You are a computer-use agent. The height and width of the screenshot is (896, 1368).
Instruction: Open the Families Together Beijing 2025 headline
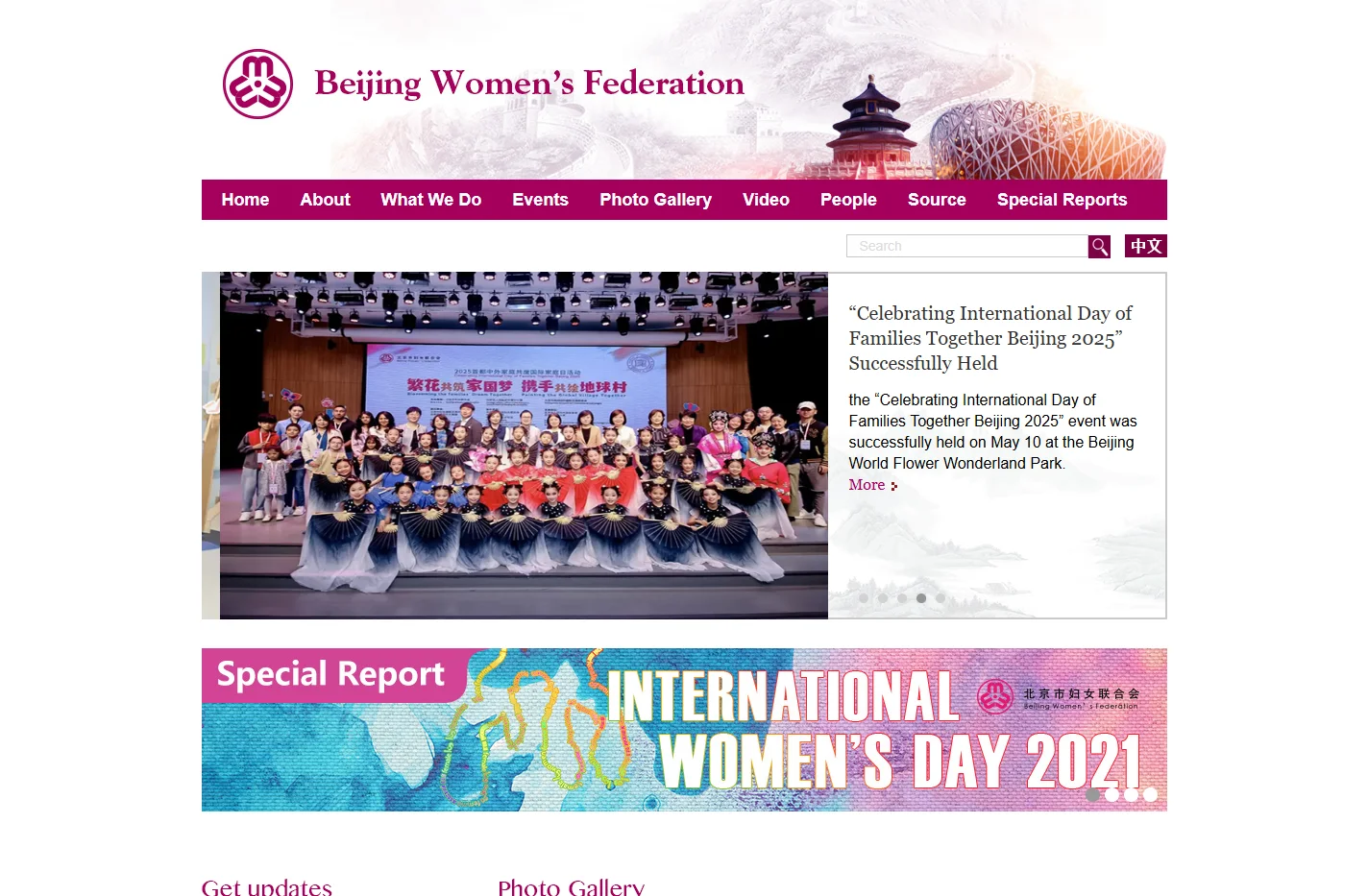pyautogui.click(x=990, y=338)
